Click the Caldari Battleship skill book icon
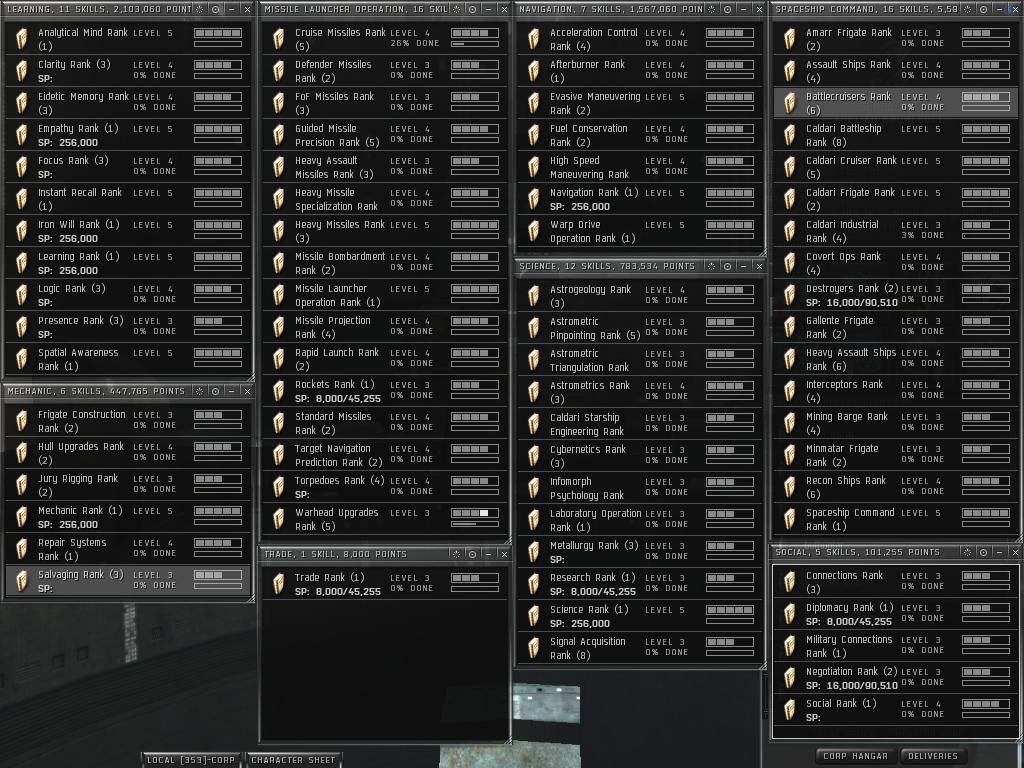This screenshot has width=1024, height=768. [x=790, y=135]
